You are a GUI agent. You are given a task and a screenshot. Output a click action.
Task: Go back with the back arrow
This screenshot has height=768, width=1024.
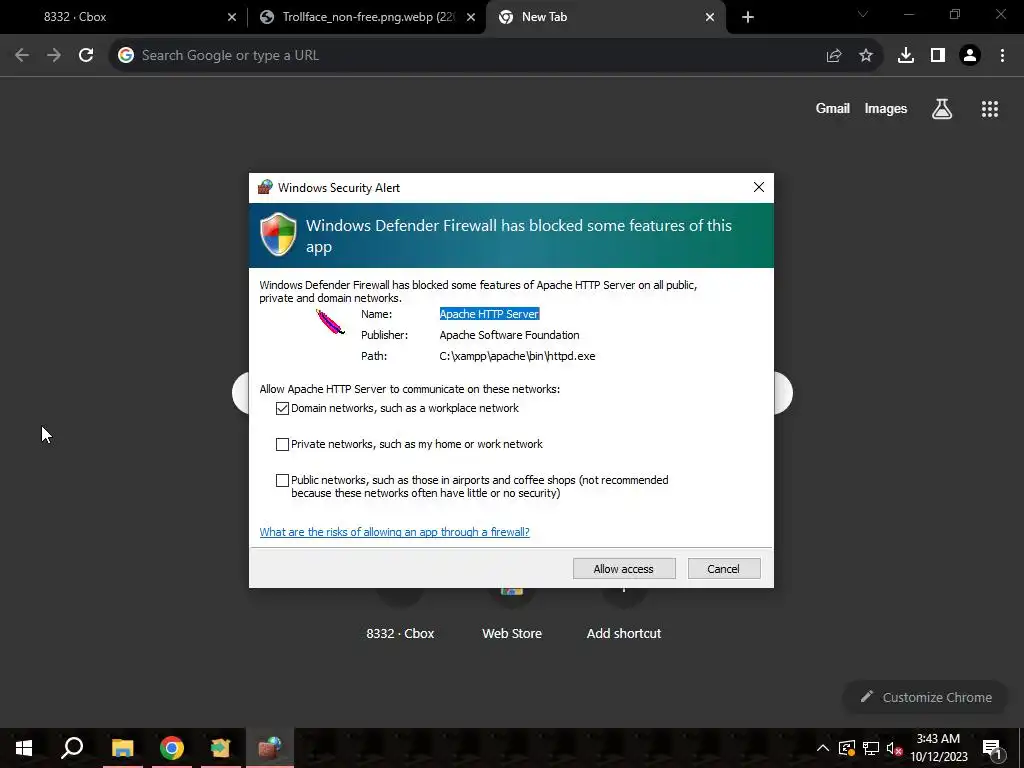[x=22, y=56]
